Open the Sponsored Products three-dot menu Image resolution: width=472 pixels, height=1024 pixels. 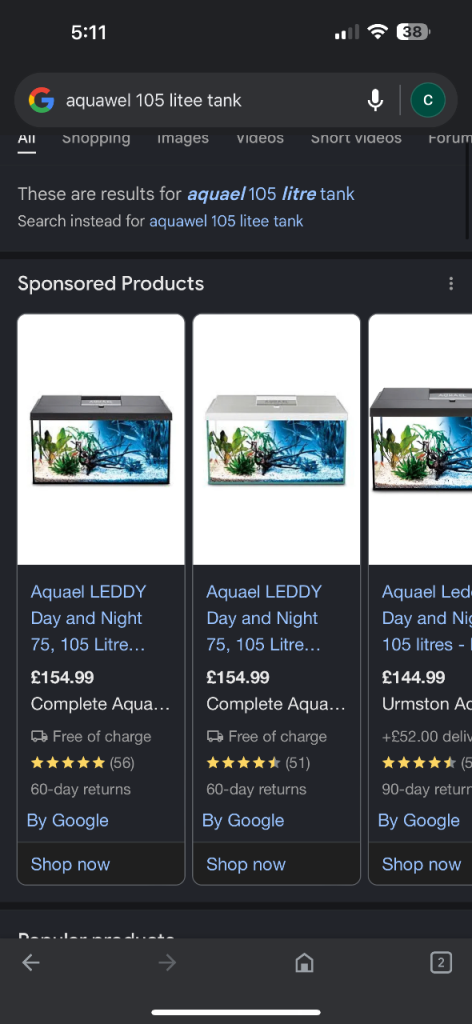450,283
